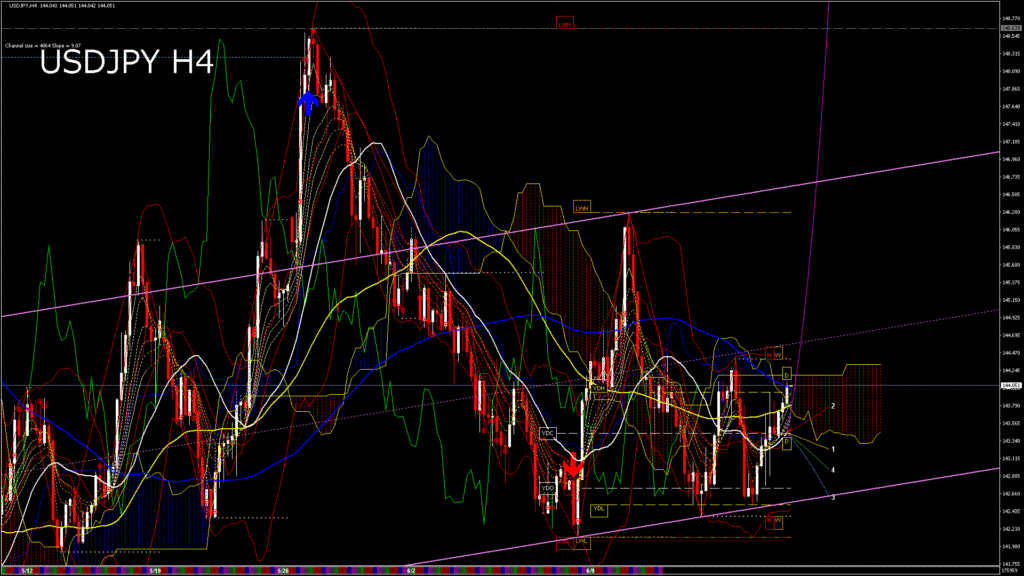Select the YDC level label
Image resolution: width=1024 pixels, height=576 pixels.
coord(547,433)
